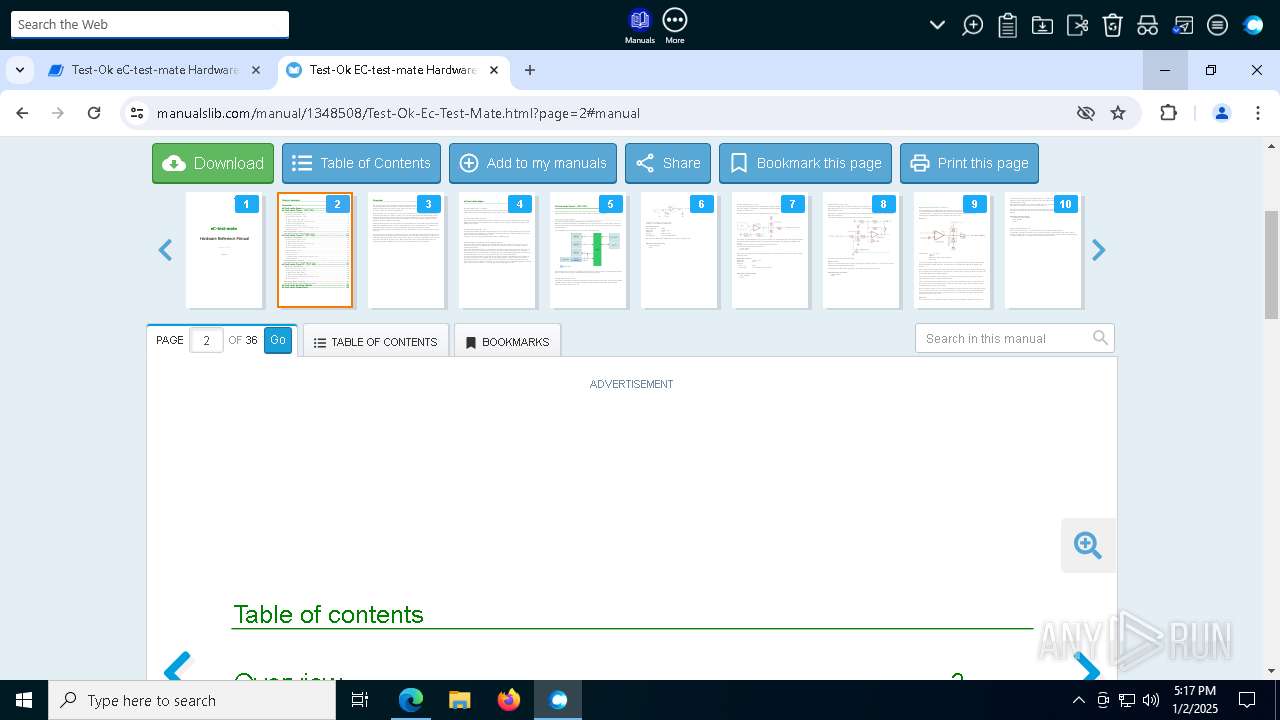Image resolution: width=1280 pixels, height=720 pixels.
Task: Select page 10 thumbnail
Action: click(1043, 250)
